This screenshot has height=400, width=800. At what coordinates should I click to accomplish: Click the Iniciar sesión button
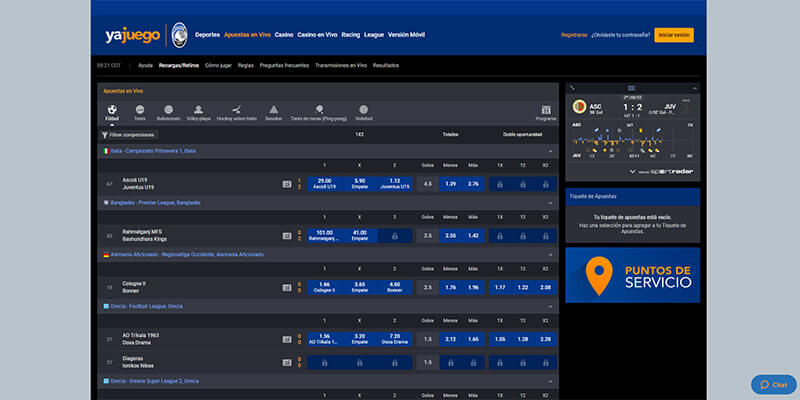(673, 35)
